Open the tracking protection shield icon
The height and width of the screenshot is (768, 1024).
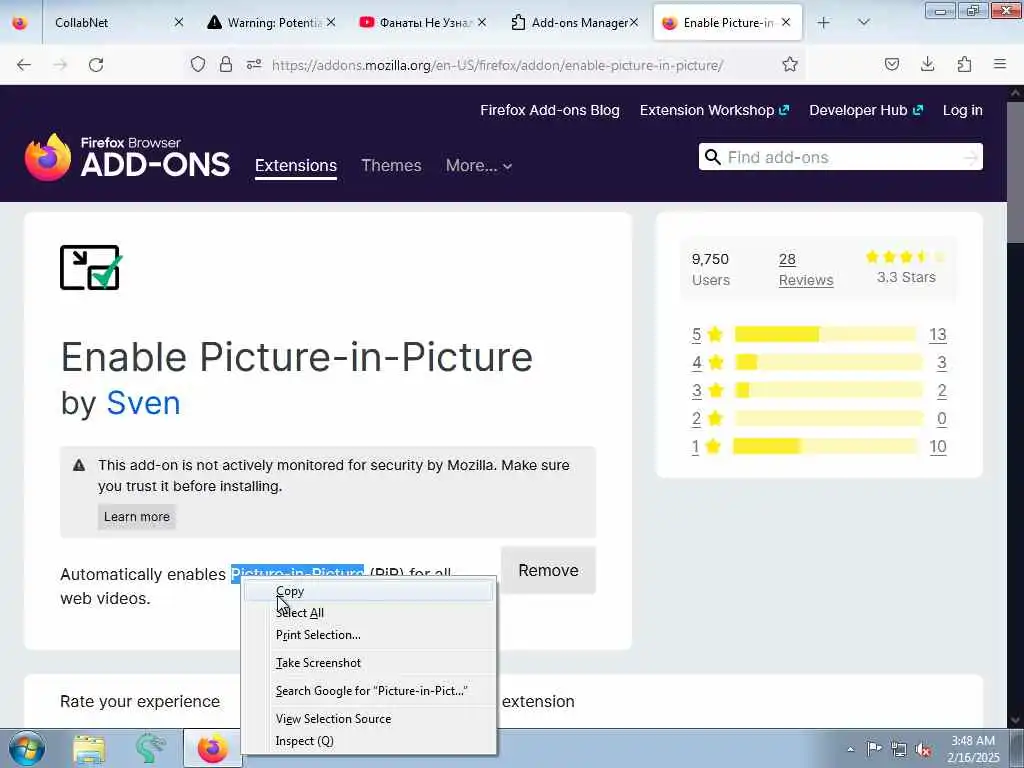(198, 64)
